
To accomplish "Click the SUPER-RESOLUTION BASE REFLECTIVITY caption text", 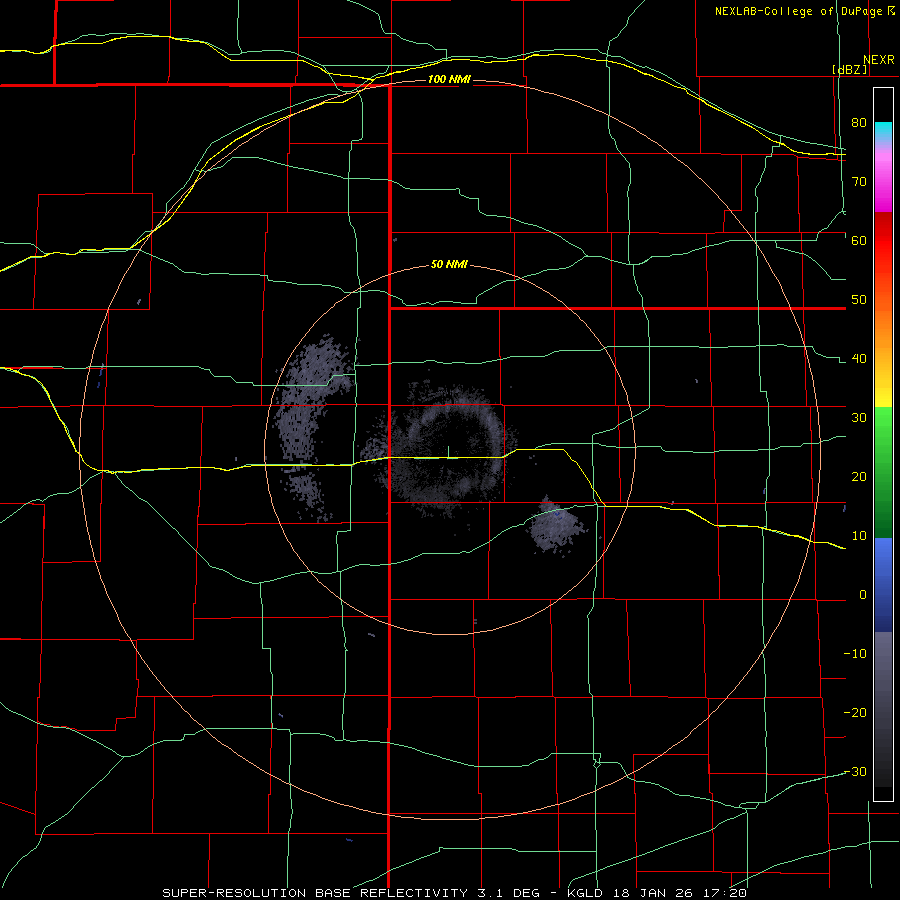I will click(315, 893).
